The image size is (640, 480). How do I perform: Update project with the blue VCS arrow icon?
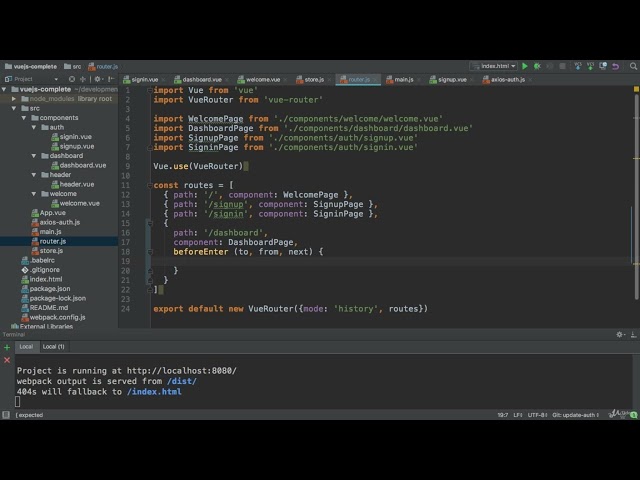click(x=578, y=66)
